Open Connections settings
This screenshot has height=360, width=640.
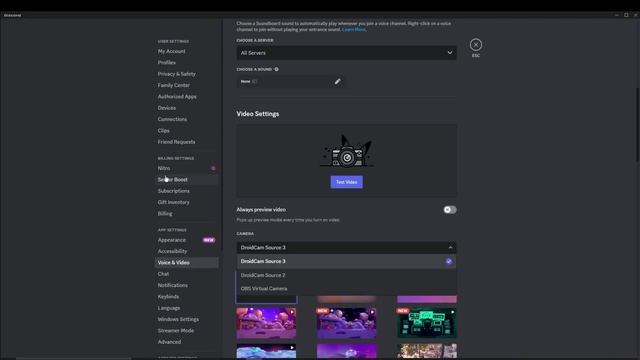click(x=172, y=120)
